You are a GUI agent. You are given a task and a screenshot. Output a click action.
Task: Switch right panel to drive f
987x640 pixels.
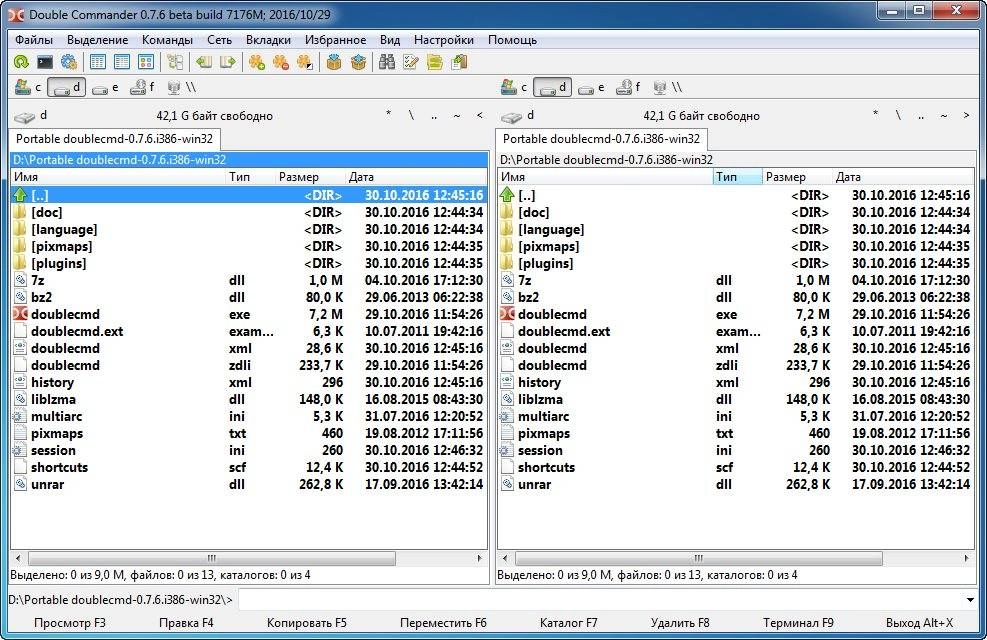tap(628, 87)
